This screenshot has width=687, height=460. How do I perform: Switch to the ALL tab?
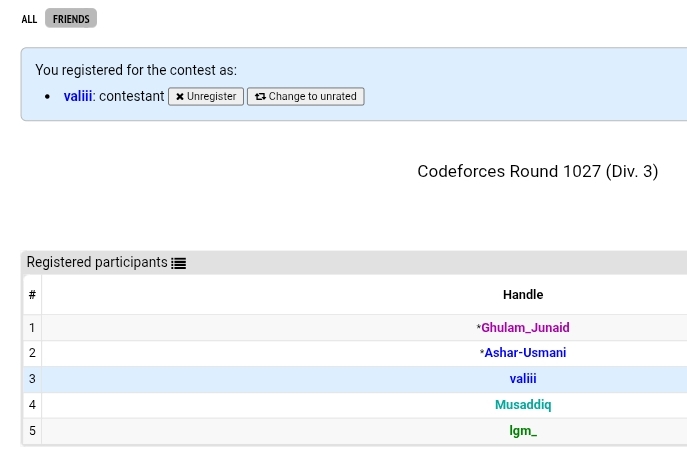[x=29, y=19]
